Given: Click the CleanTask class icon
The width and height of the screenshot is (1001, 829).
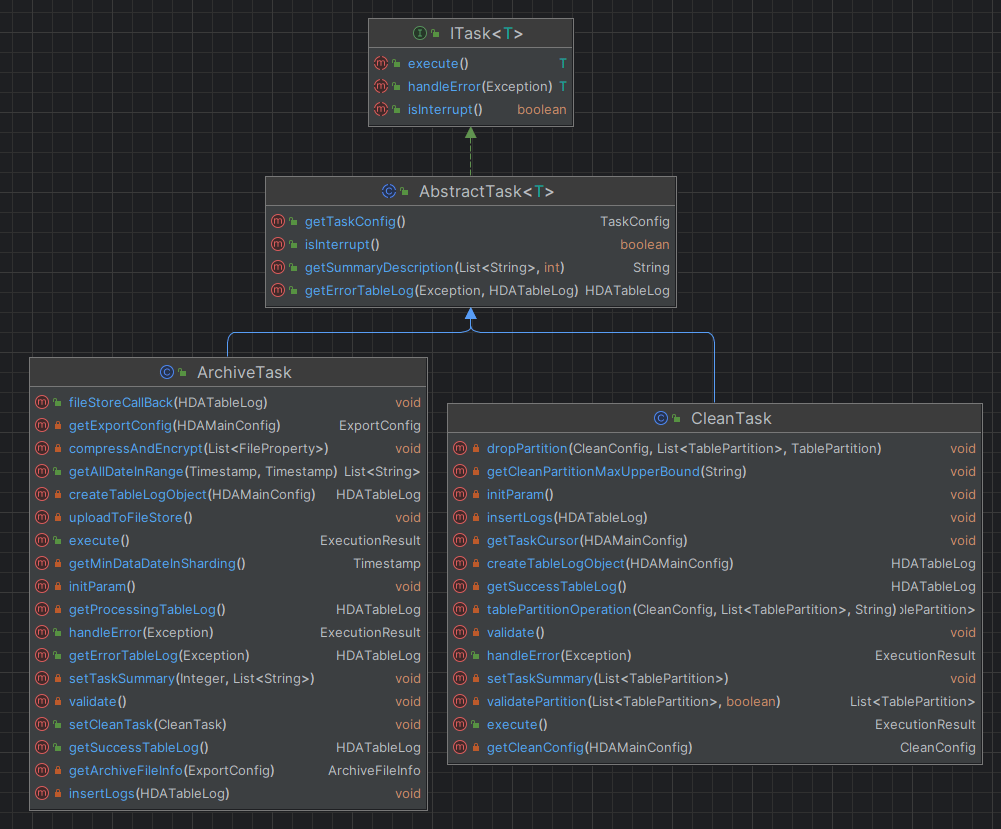Looking at the screenshot, I should coord(660,419).
